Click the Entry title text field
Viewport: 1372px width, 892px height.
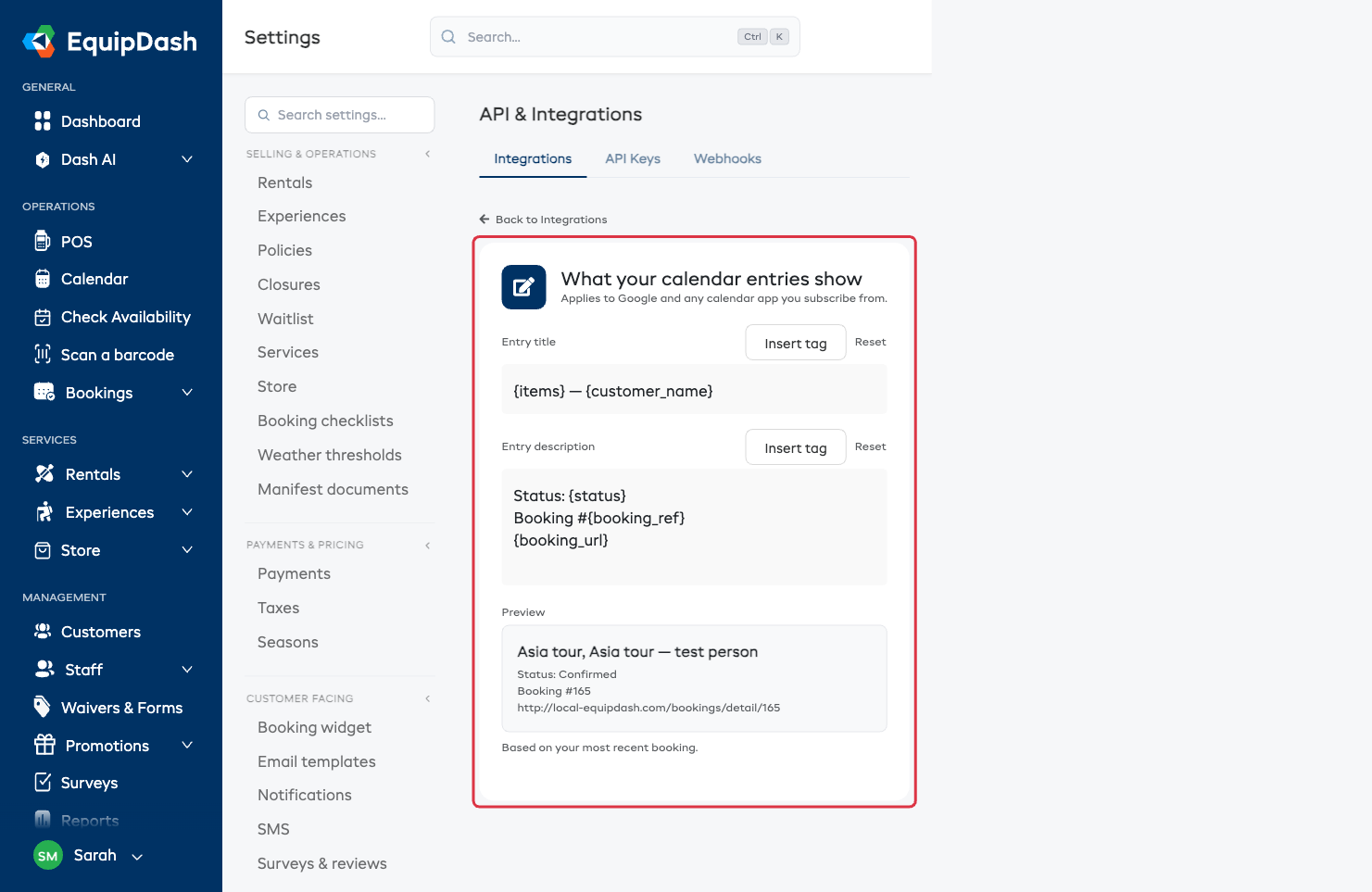[694, 390]
